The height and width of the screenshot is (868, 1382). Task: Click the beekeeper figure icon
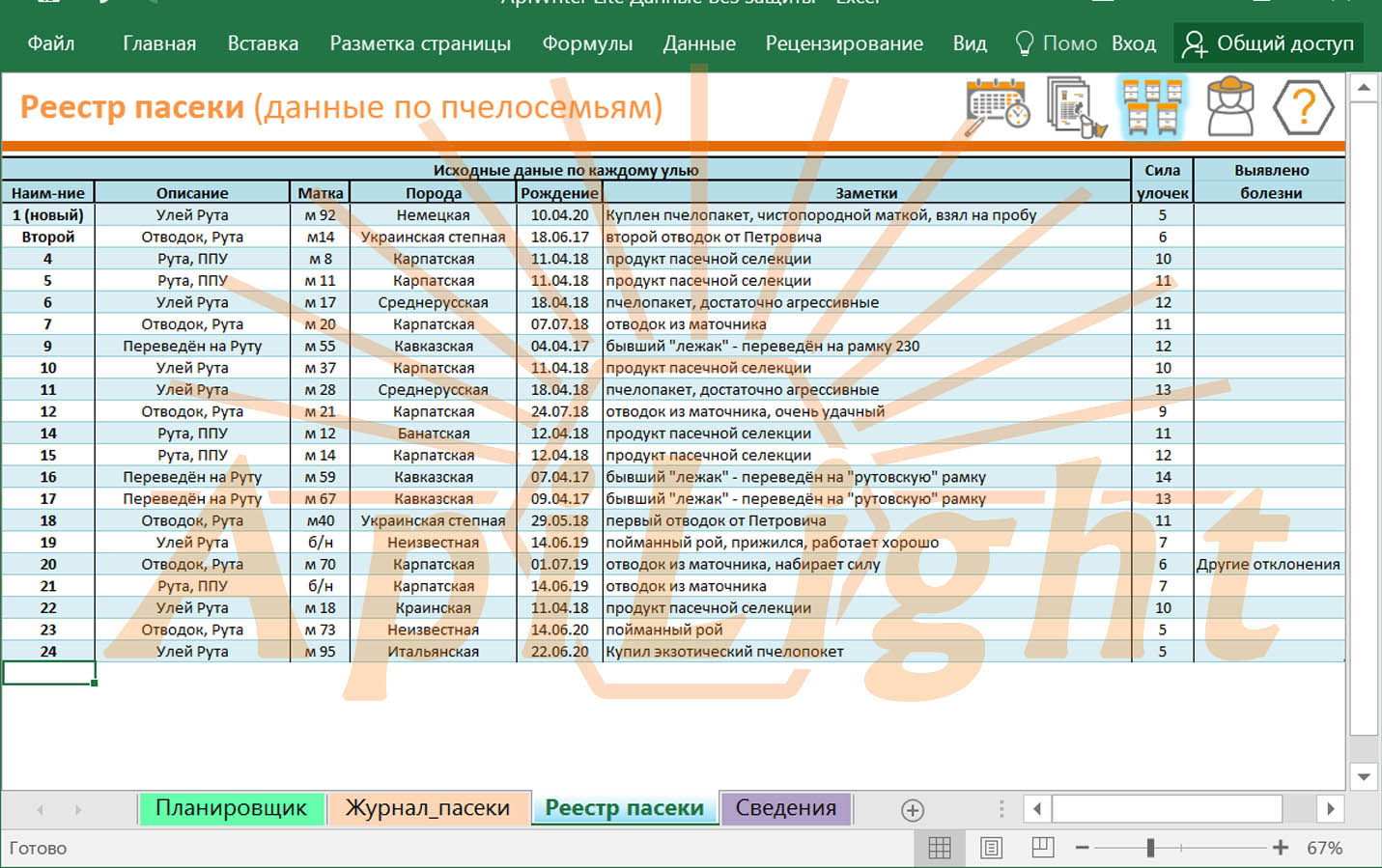click(1229, 107)
